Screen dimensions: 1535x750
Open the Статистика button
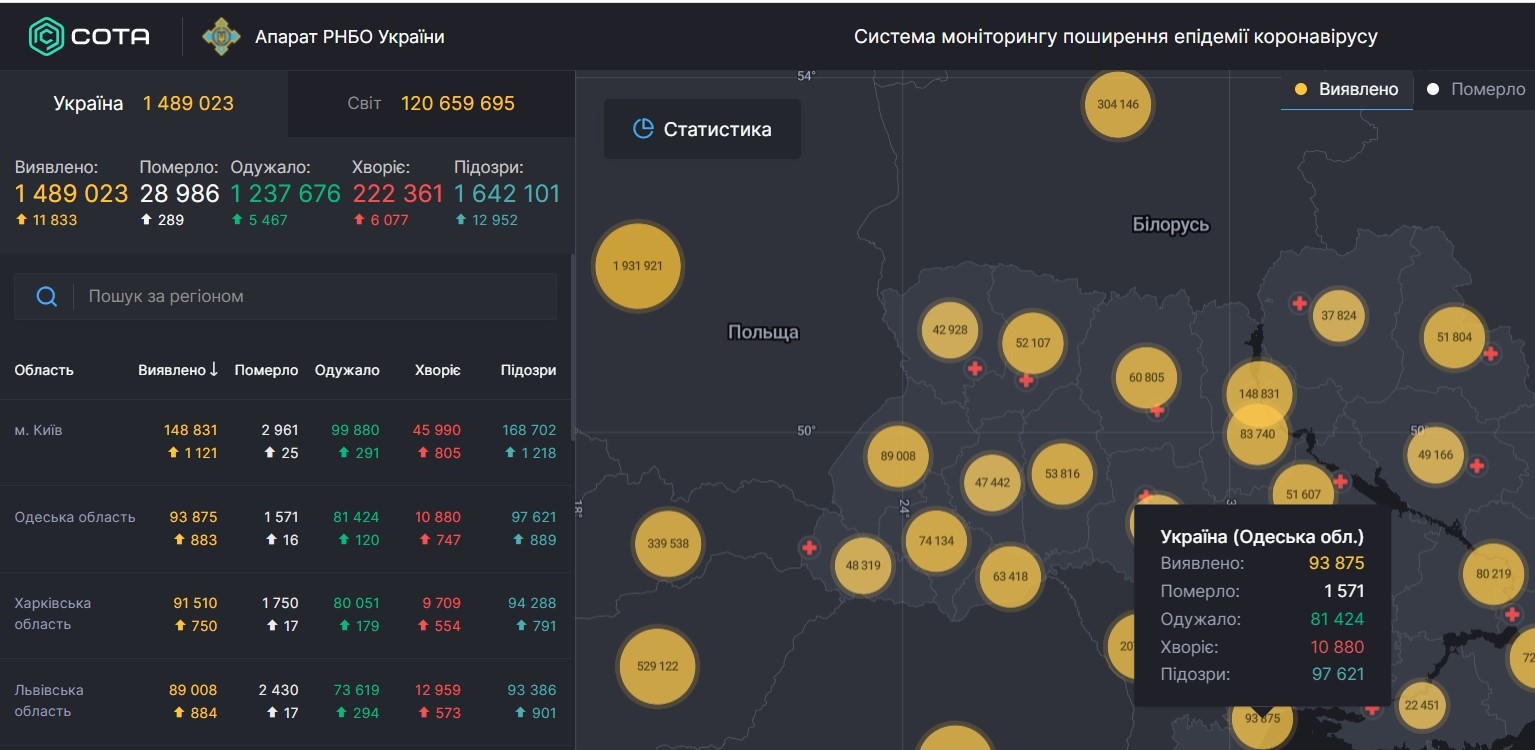702,129
